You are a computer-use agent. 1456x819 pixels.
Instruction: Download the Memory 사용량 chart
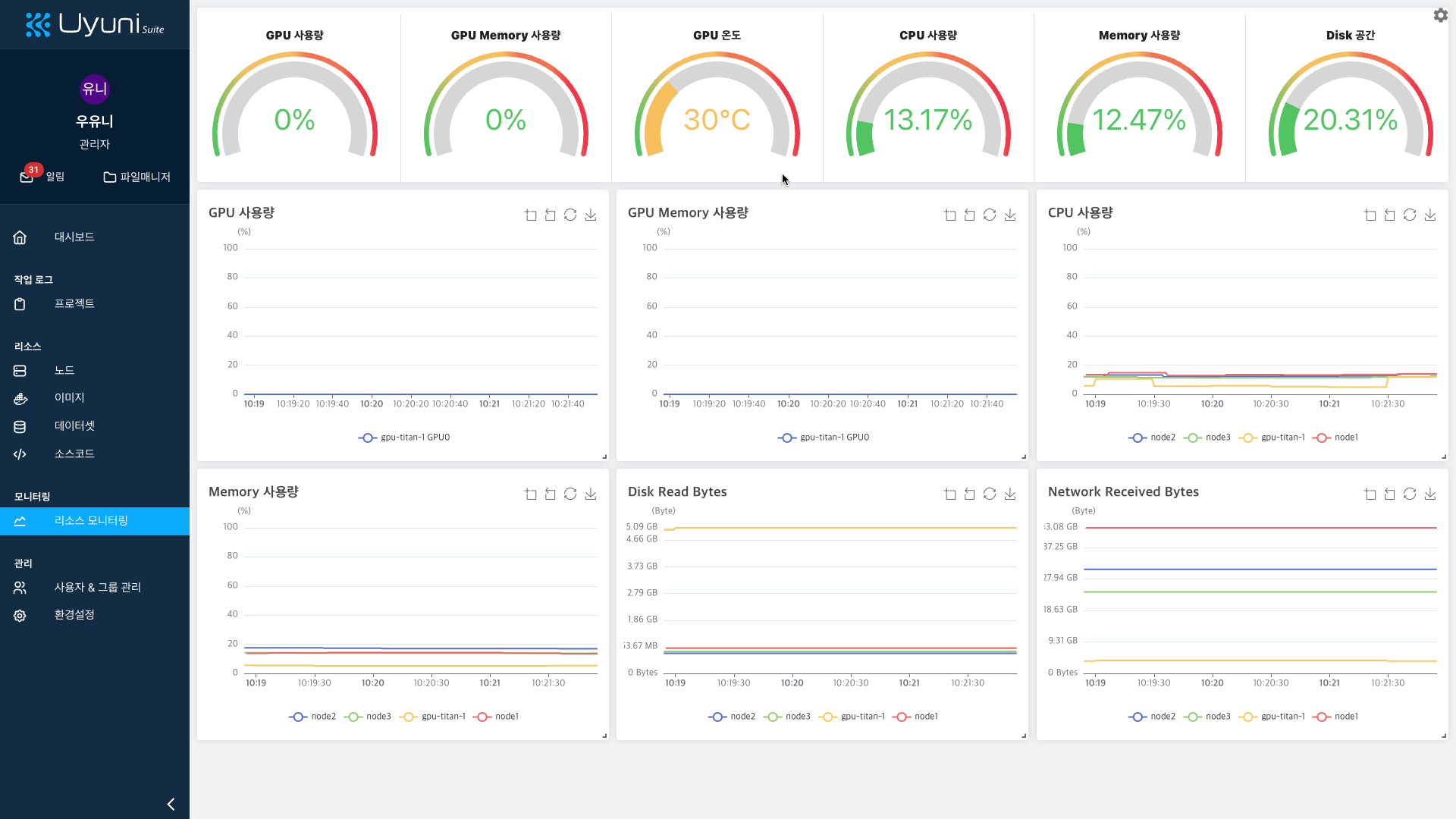point(591,494)
